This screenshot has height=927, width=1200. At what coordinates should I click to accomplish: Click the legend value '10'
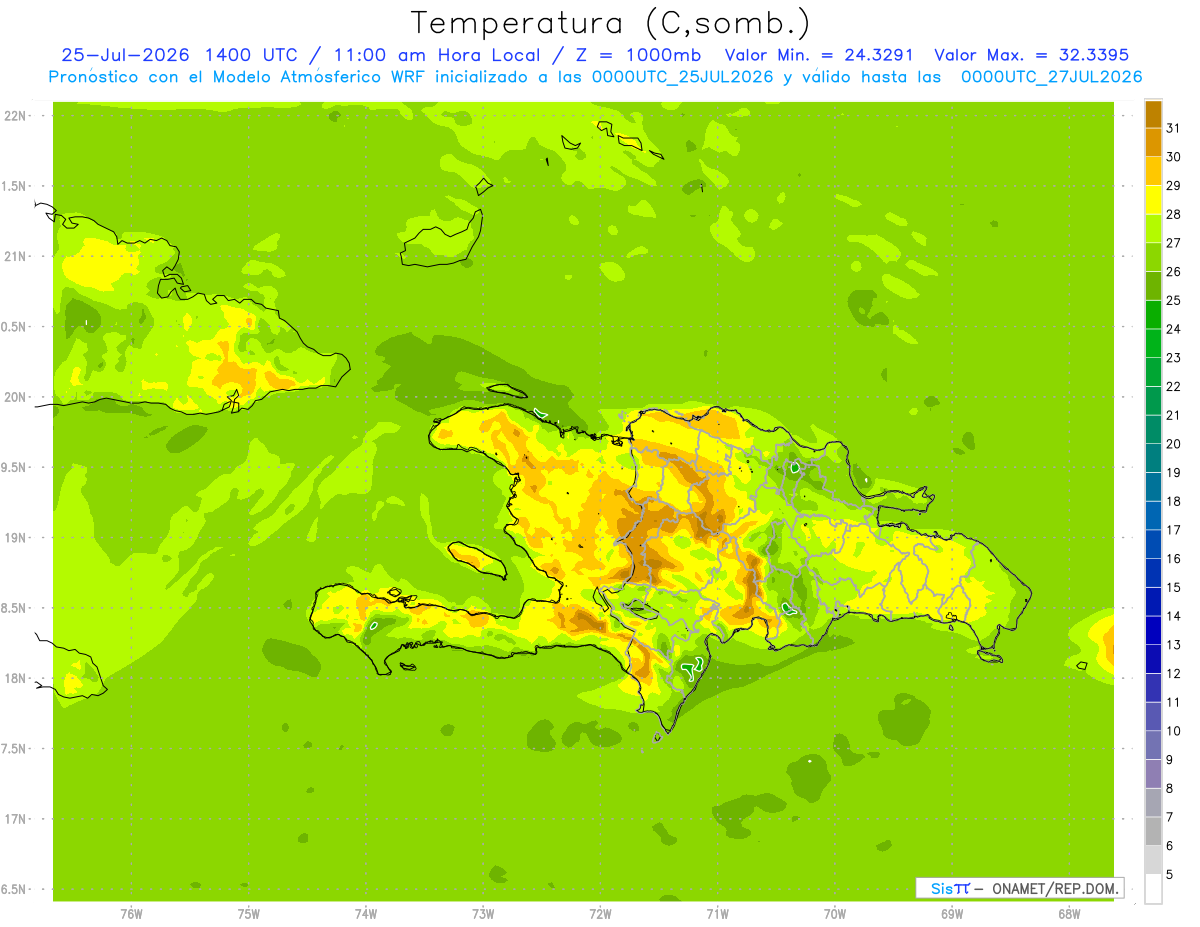coord(1173,731)
